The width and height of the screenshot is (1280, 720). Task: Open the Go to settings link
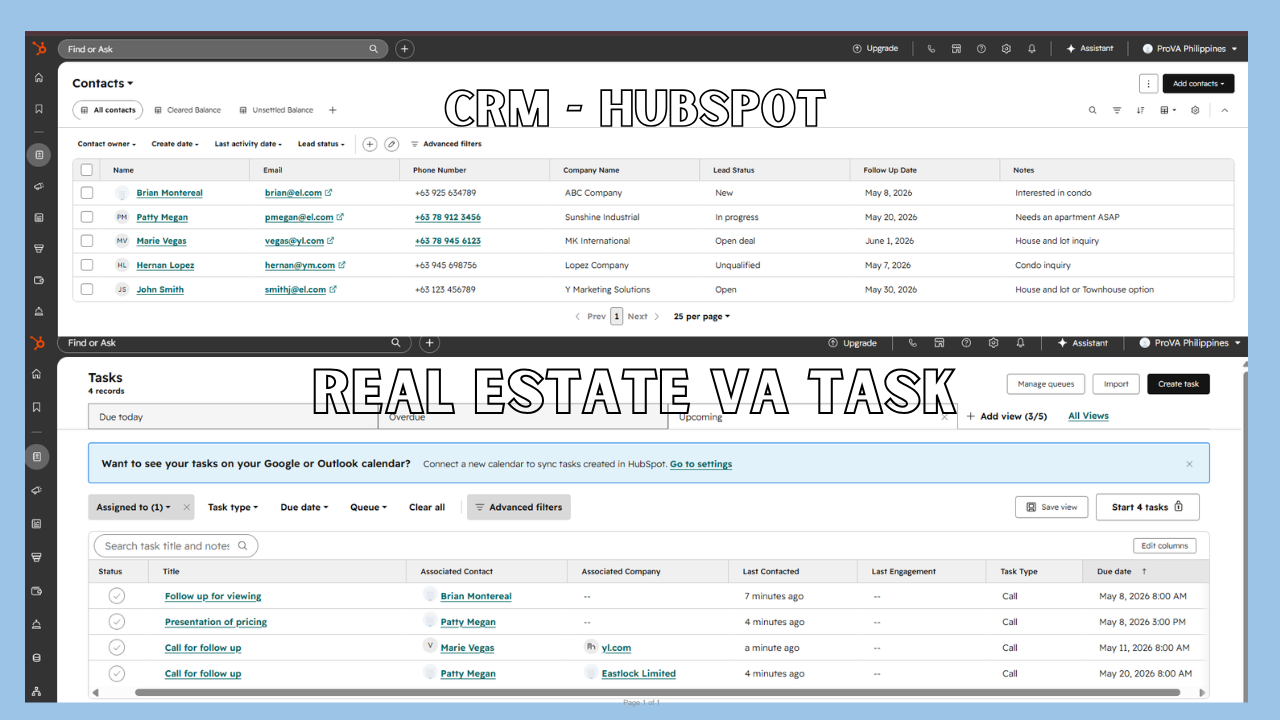click(x=701, y=464)
